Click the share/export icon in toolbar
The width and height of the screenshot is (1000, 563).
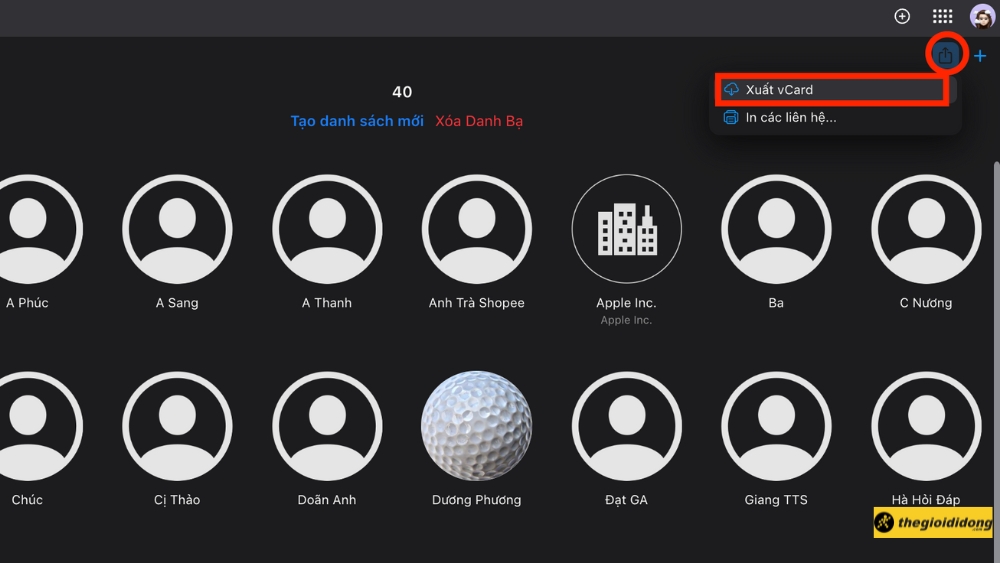click(x=946, y=55)
